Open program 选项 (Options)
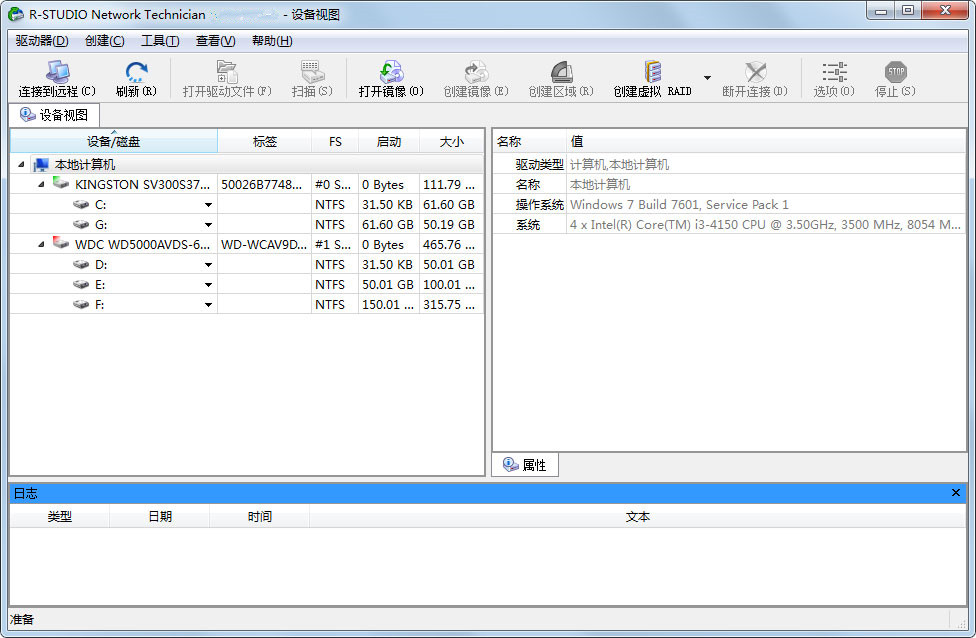 click(833, 75)
